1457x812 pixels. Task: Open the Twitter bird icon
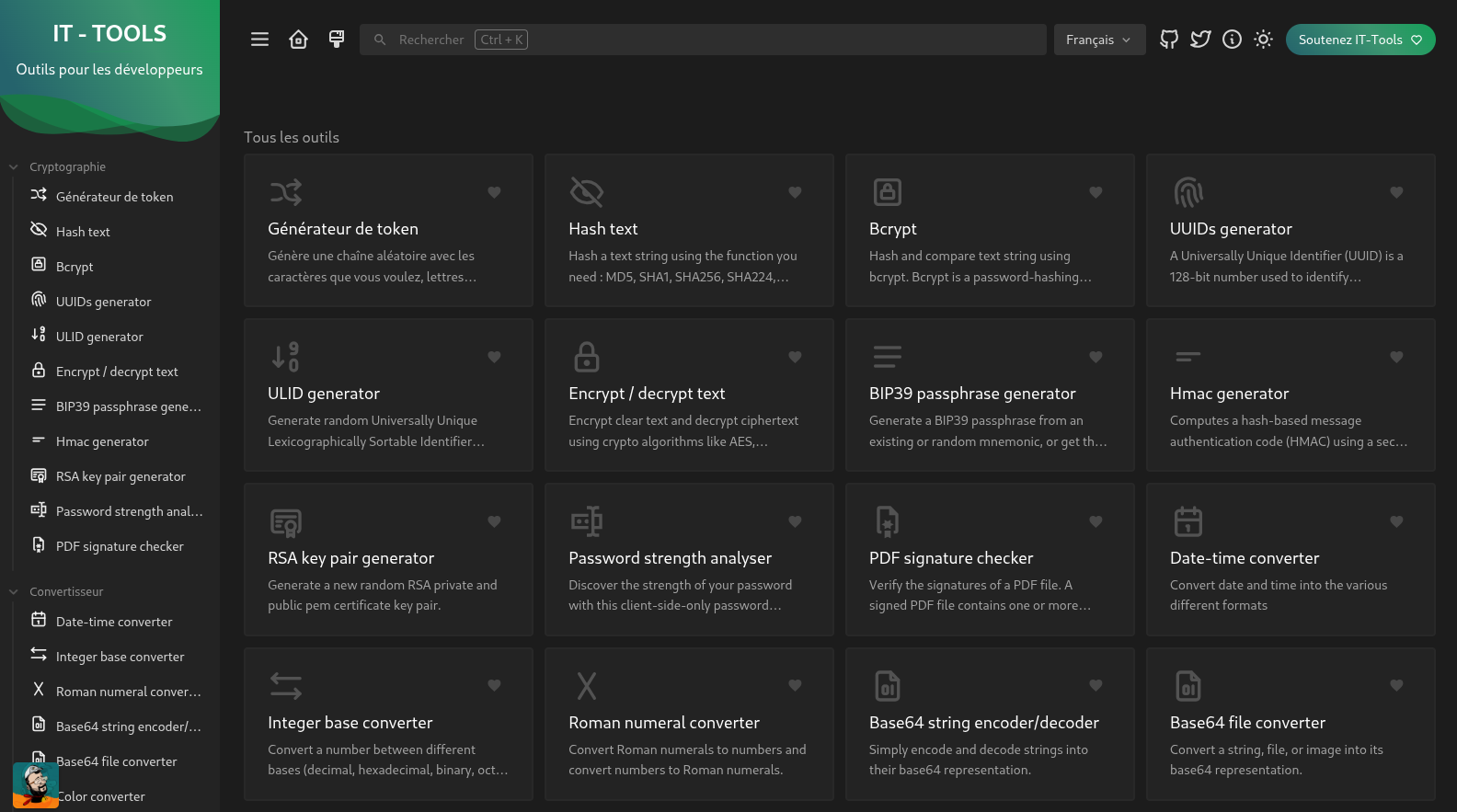tap(1200, 40)
